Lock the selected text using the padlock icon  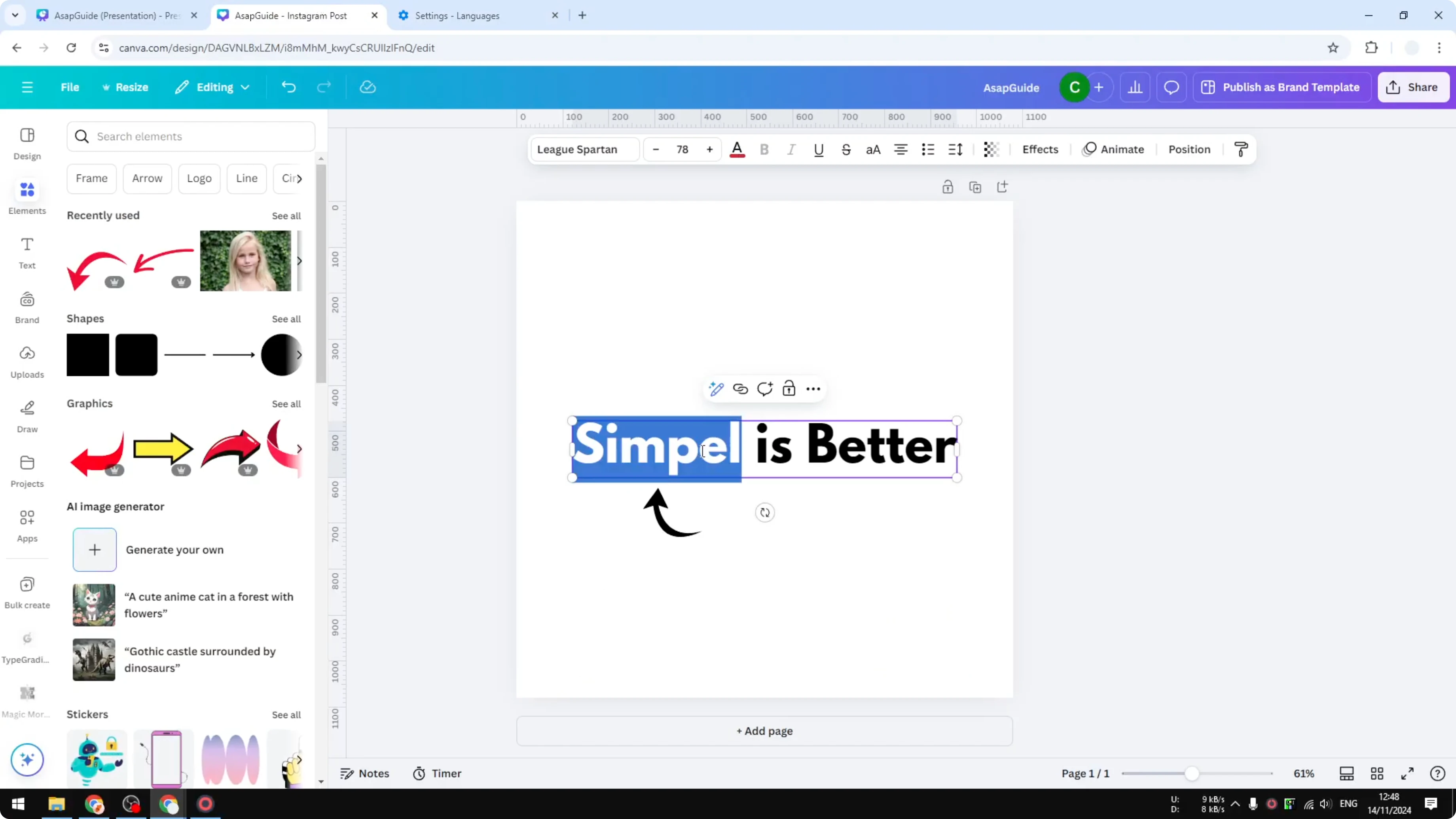789,388
